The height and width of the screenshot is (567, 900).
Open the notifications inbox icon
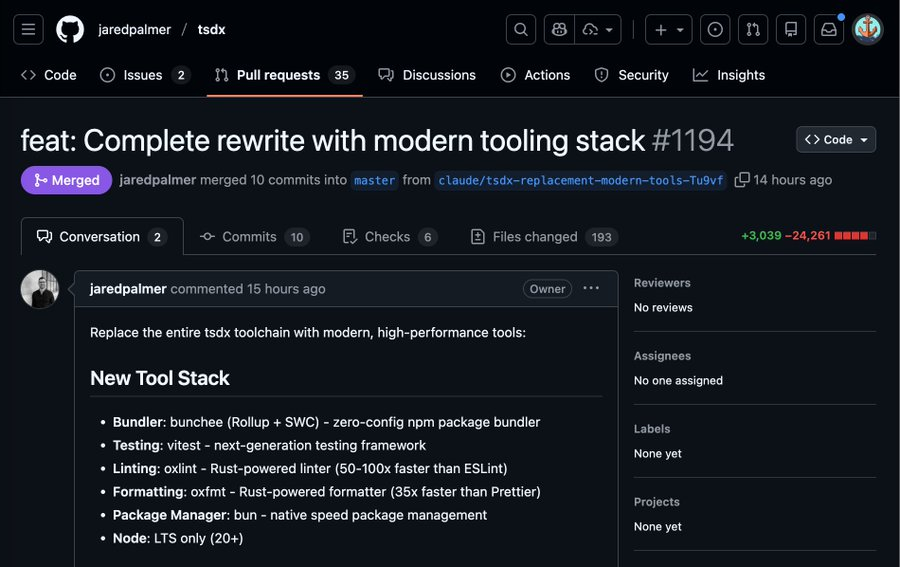tap(829, 30)
